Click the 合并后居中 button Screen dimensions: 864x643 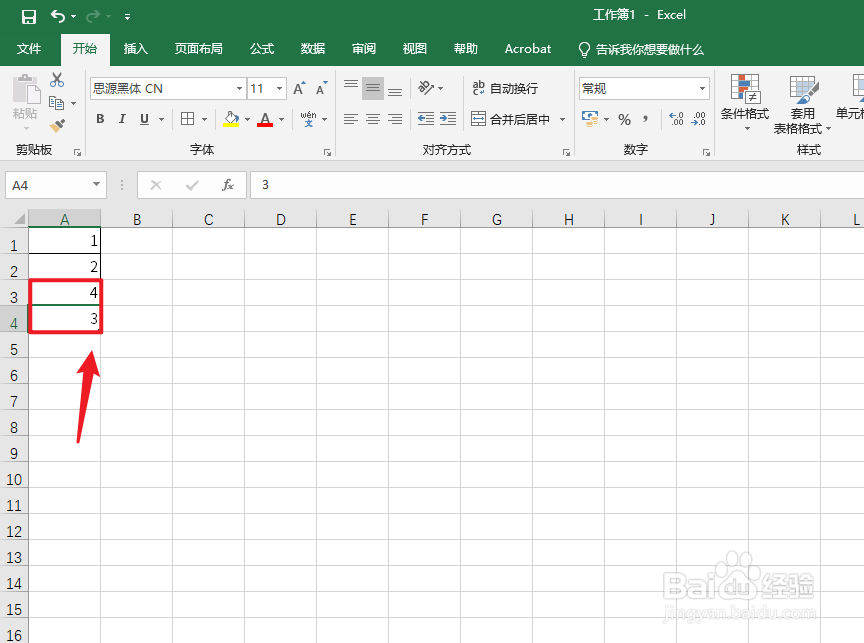511,119
